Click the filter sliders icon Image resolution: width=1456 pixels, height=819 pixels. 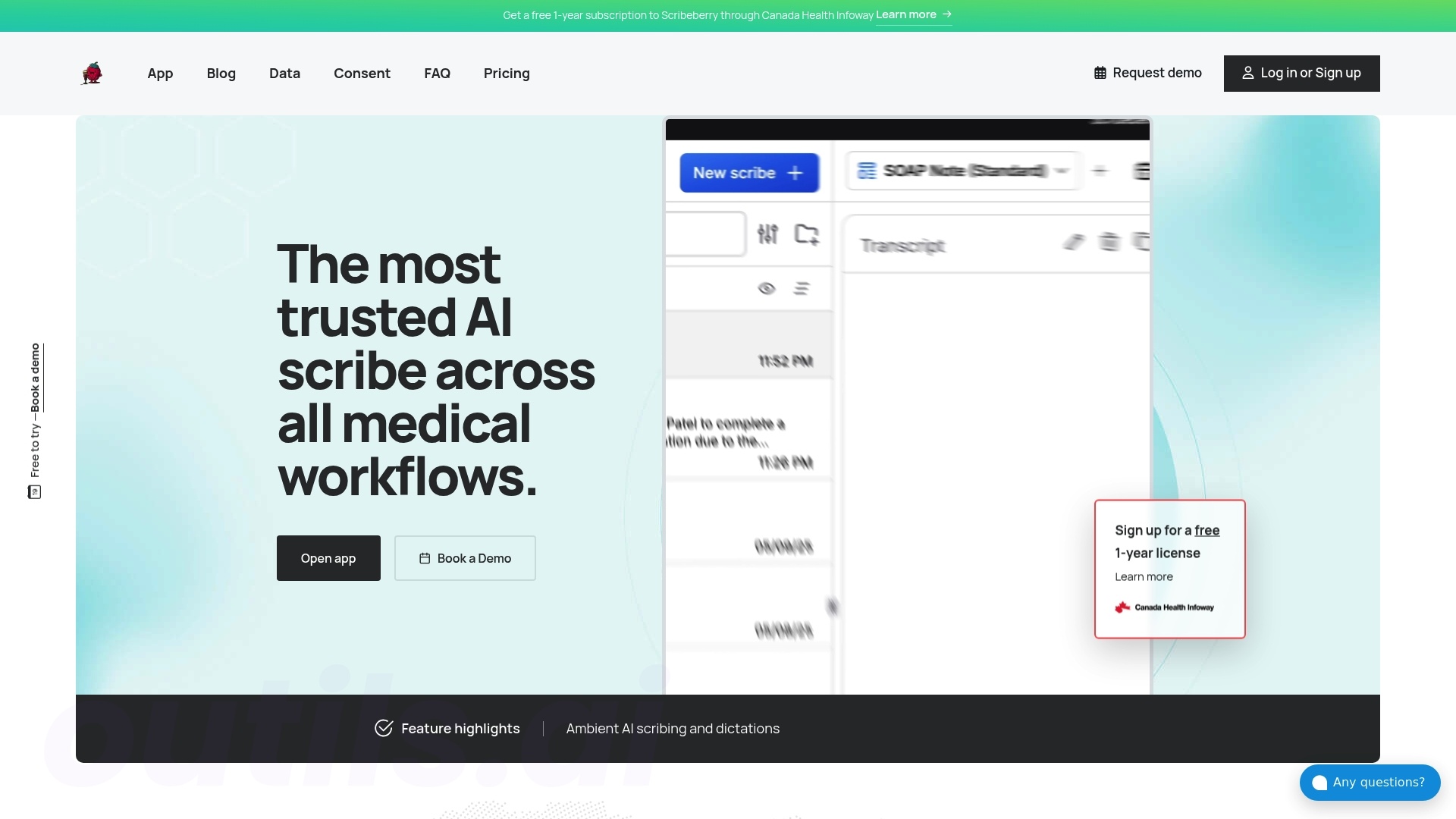click(x=767, y=234)
